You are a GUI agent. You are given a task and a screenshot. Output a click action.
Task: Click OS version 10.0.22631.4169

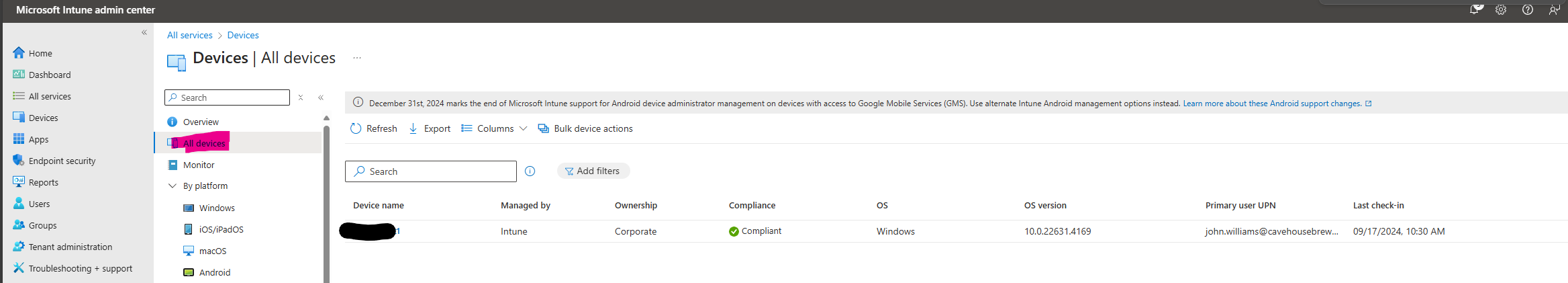(x=1058, y=231)
